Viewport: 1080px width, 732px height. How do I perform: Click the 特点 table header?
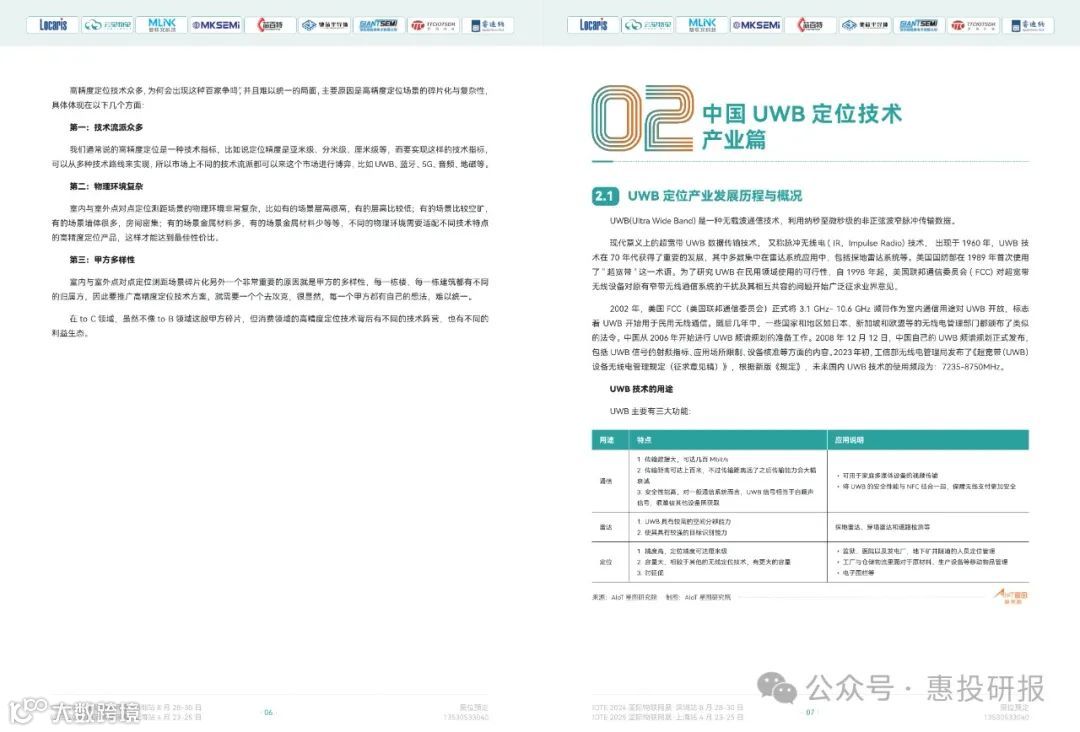(x=644, y=440)
